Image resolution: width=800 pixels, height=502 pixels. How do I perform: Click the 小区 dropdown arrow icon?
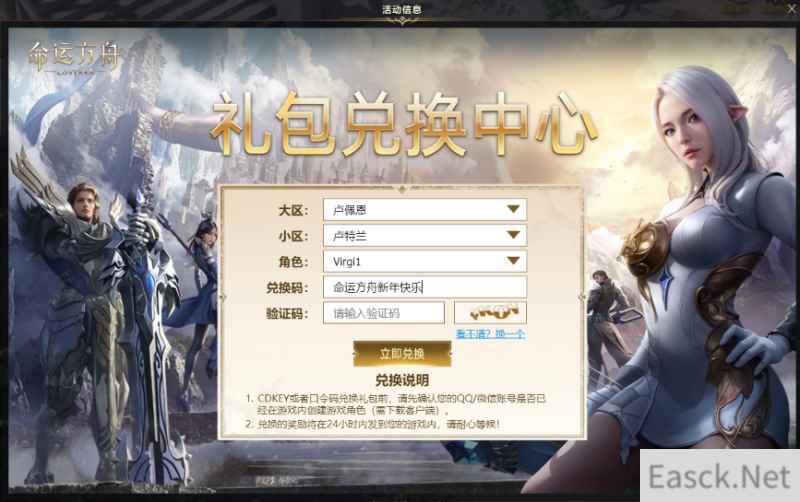(513, 235)
